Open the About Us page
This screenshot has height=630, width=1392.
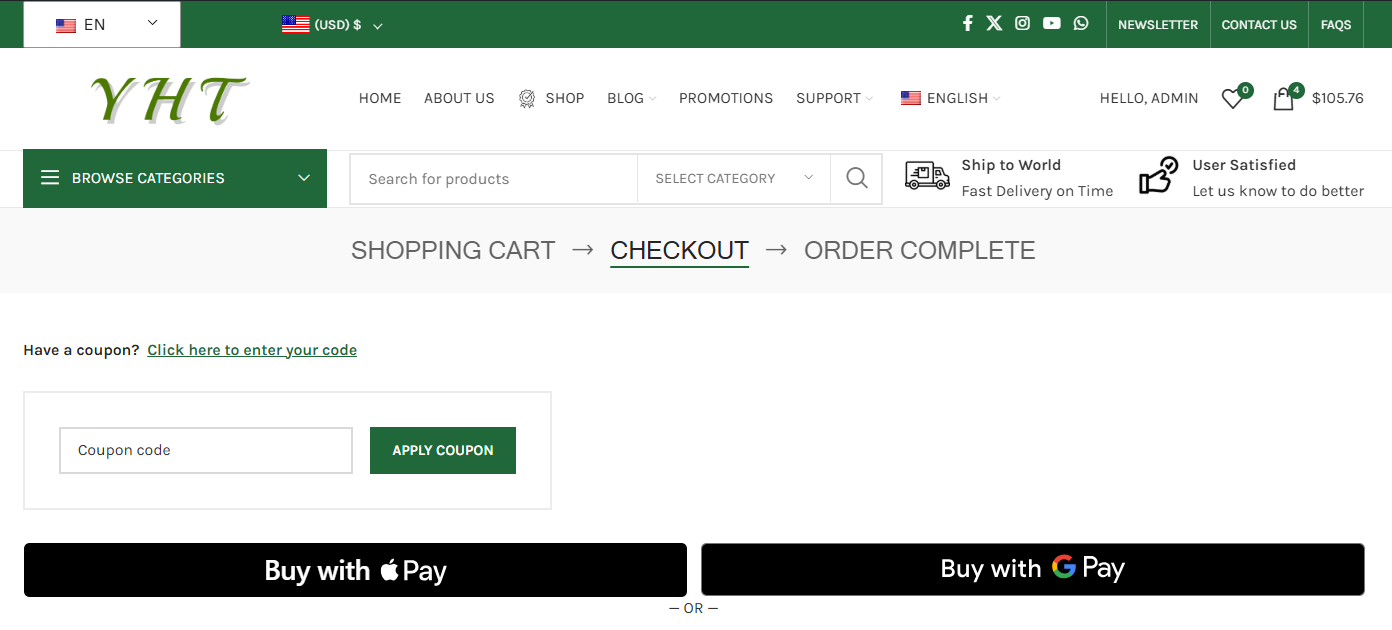(x=459, y=98)
